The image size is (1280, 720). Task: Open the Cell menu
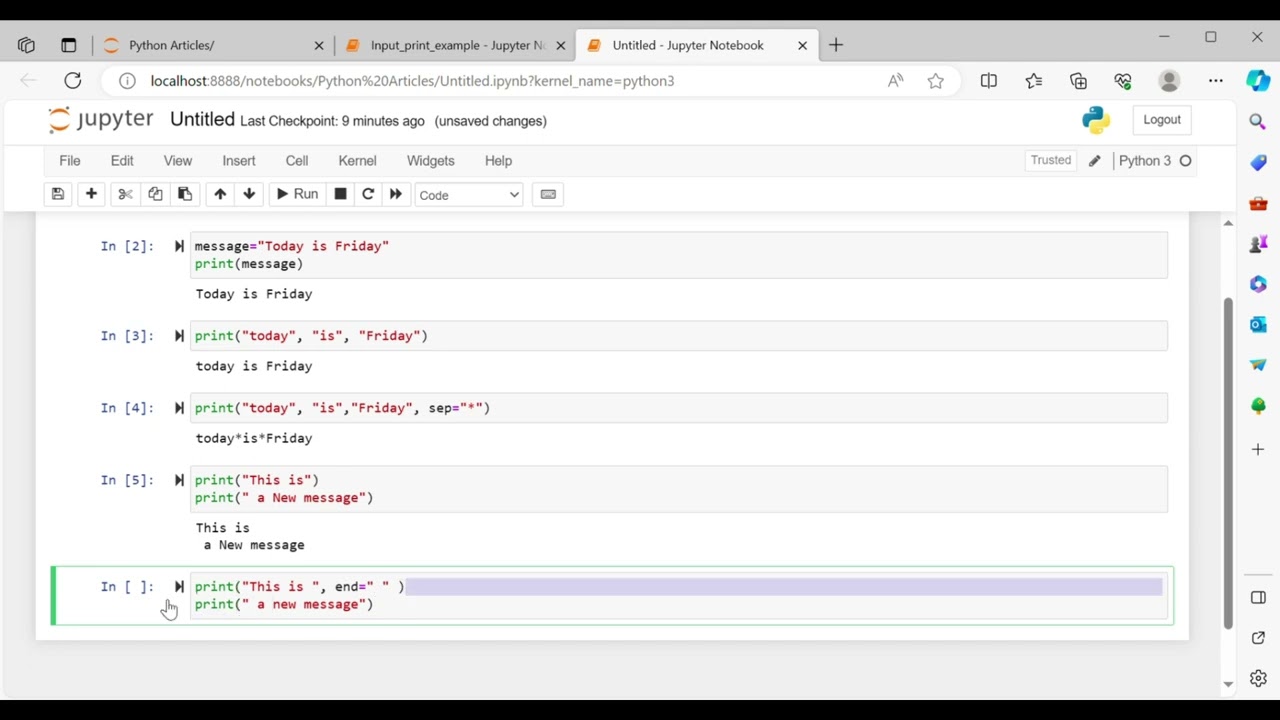297,161
